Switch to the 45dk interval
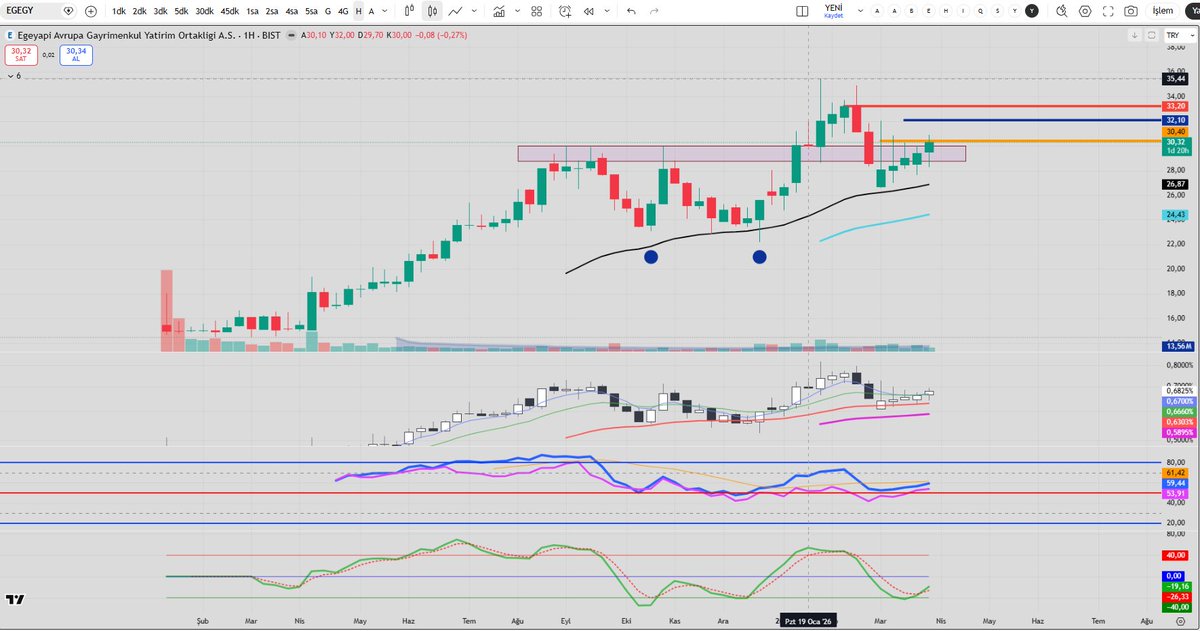Image resolution: width=1200 pixels, height=631 pixels. [230, 11]
